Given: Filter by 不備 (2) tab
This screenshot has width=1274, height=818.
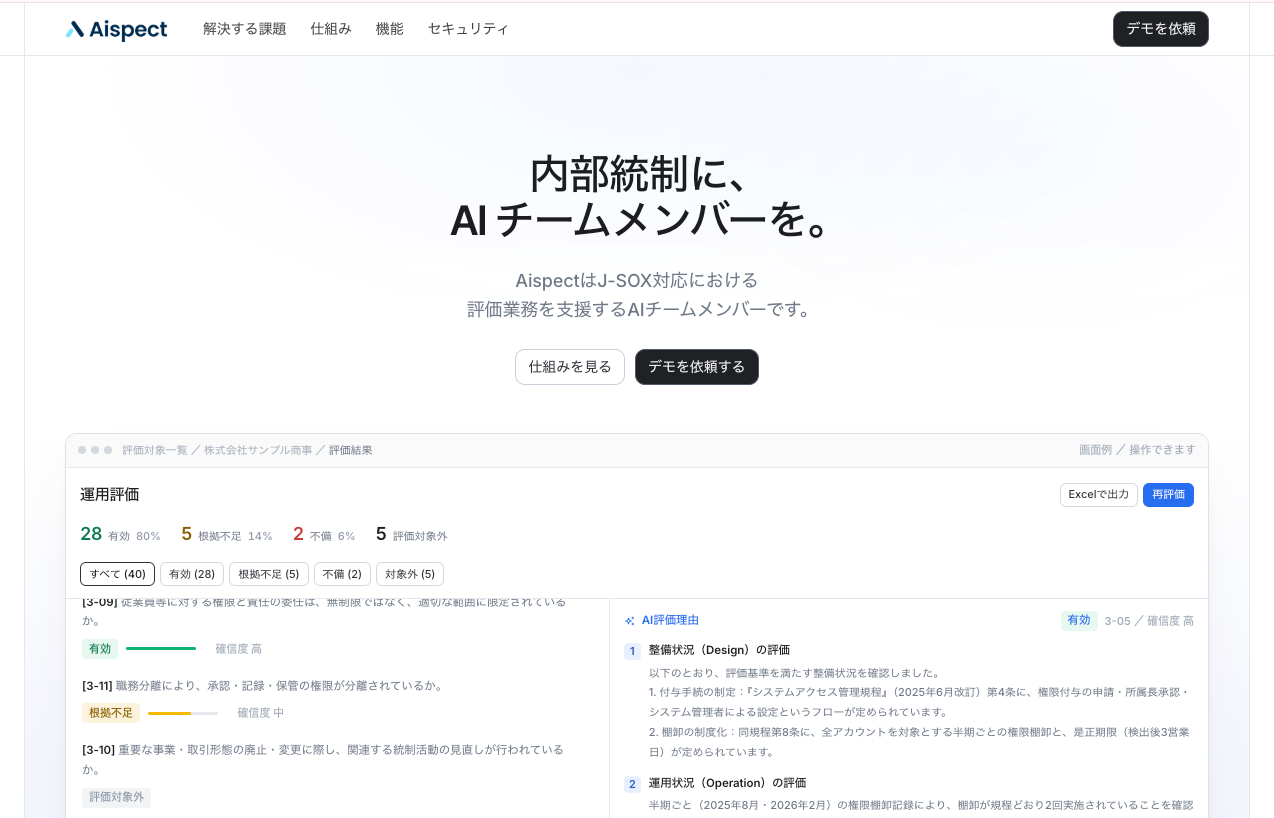Looking at the screenshot, I should (x=342, y=574).
